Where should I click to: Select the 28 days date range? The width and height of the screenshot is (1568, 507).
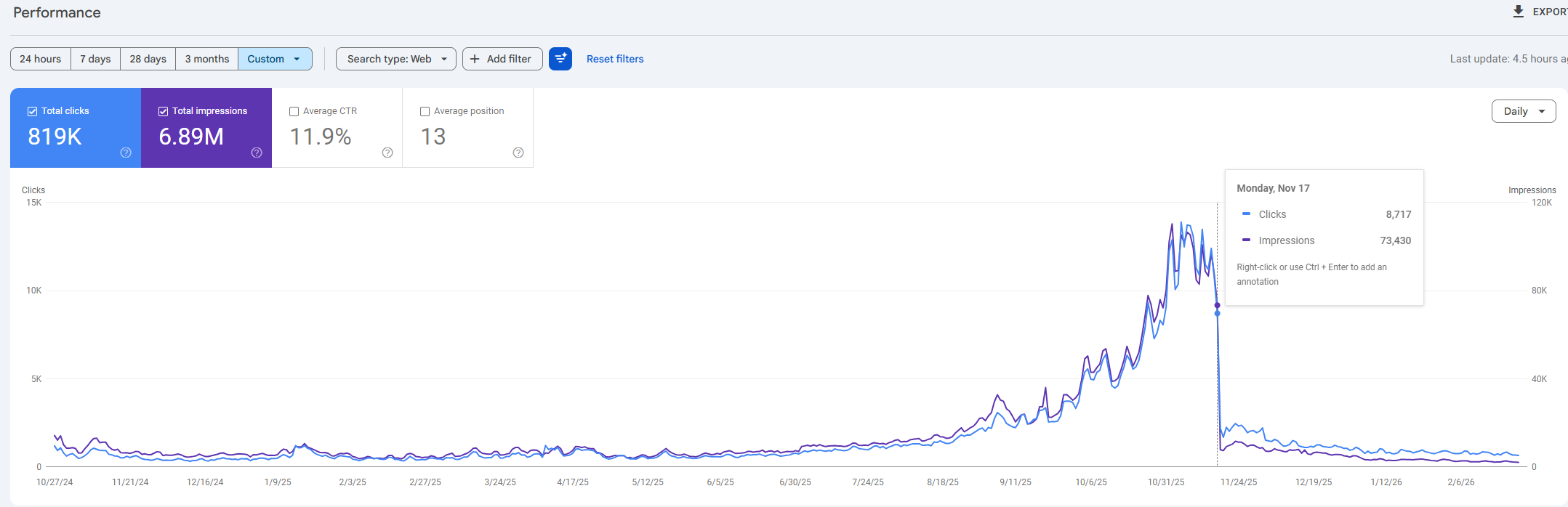tap(148, 59)
